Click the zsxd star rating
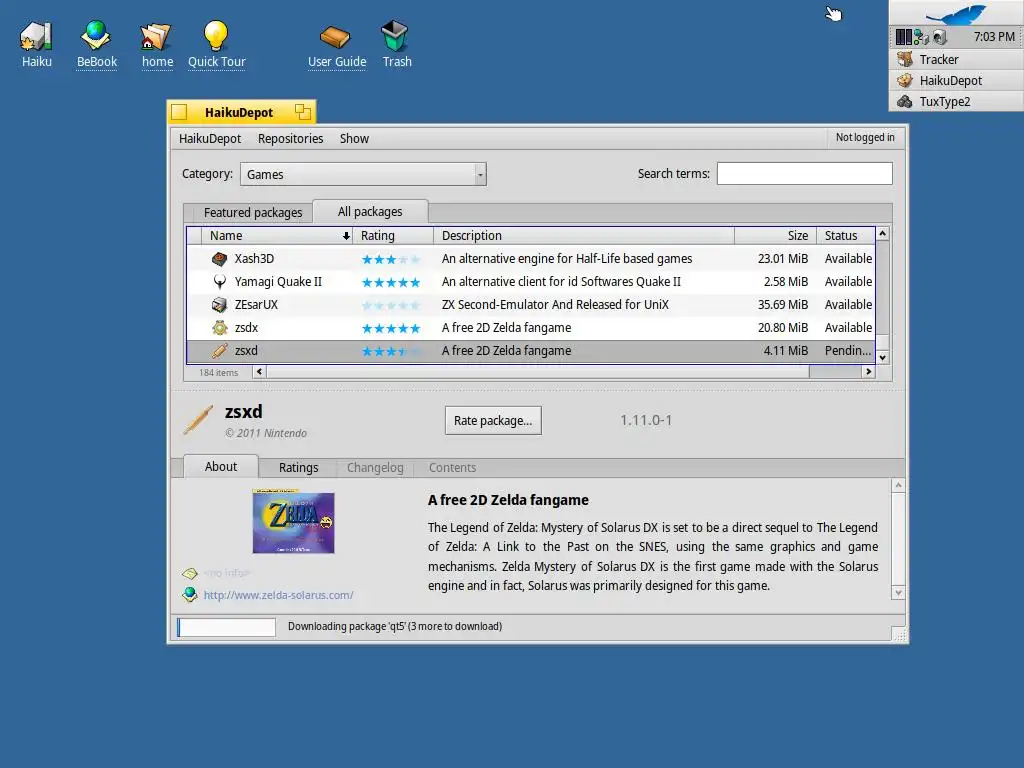This screenshot has width=1024, height=768. pos(391,351)
